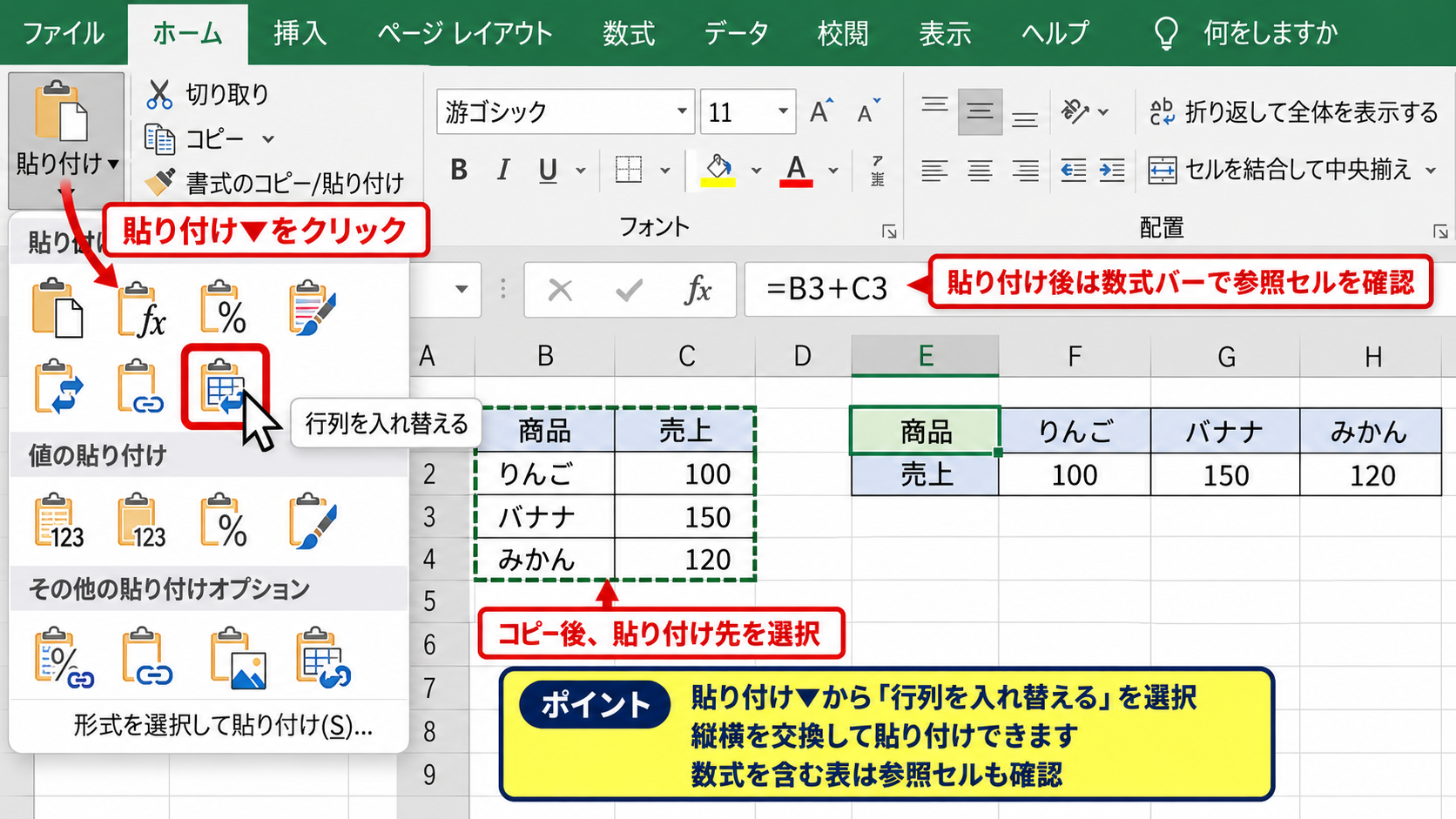The image size is (1456, 819).
Task: Choose Keep Source Formatting paste option
Action: [x=312, y=308]
